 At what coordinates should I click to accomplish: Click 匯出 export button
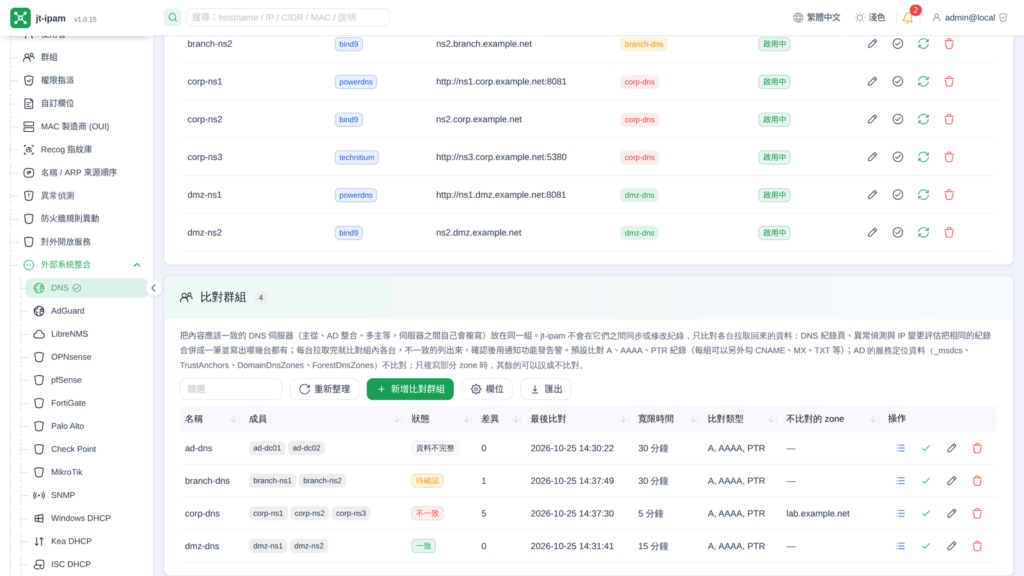coord(546,389)
